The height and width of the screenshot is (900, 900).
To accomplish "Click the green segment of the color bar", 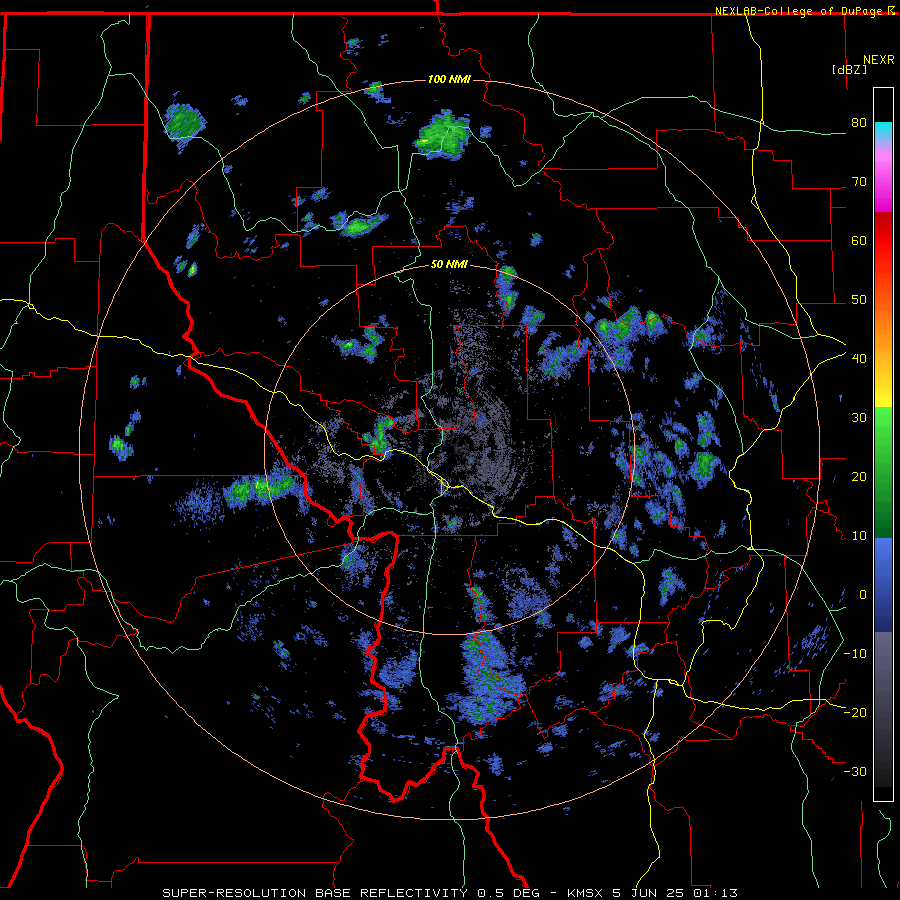I will [x=883, y=472].
